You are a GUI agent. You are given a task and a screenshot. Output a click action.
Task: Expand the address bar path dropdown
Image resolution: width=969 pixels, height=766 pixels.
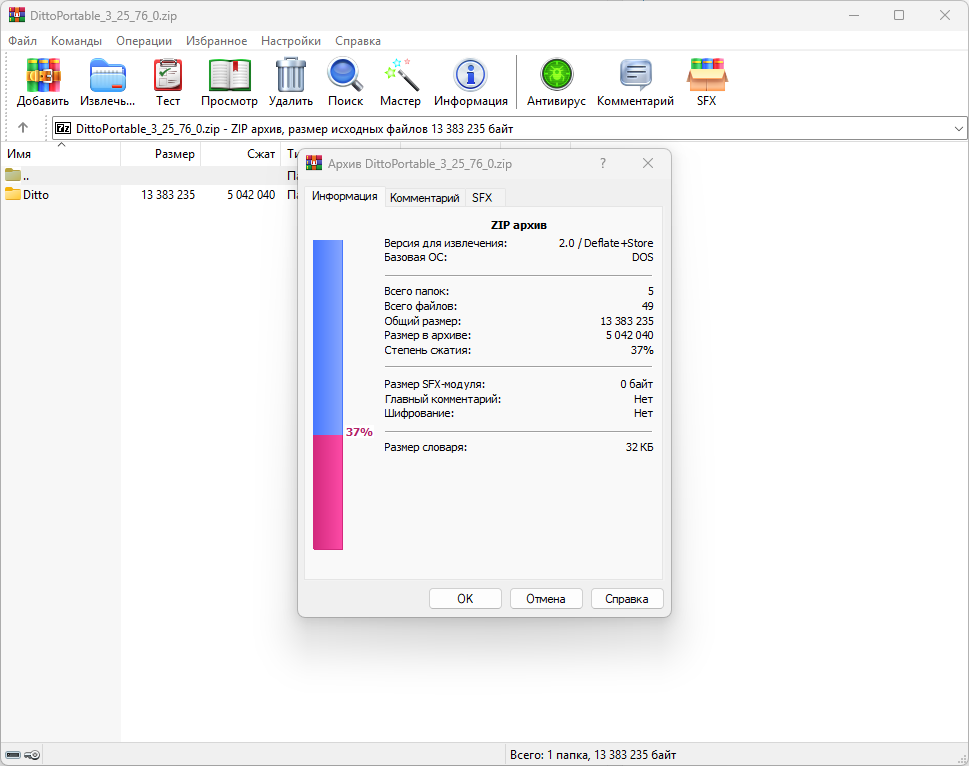pyautogui.click(x=958, y=128)
